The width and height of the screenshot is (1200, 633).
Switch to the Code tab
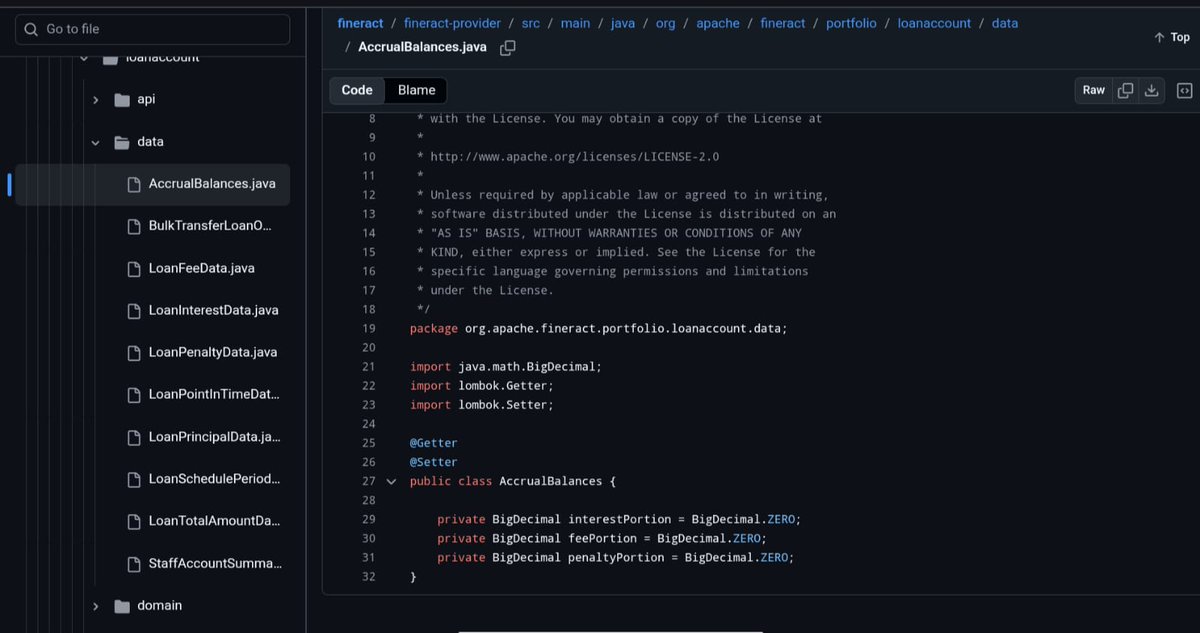(357, 90)
